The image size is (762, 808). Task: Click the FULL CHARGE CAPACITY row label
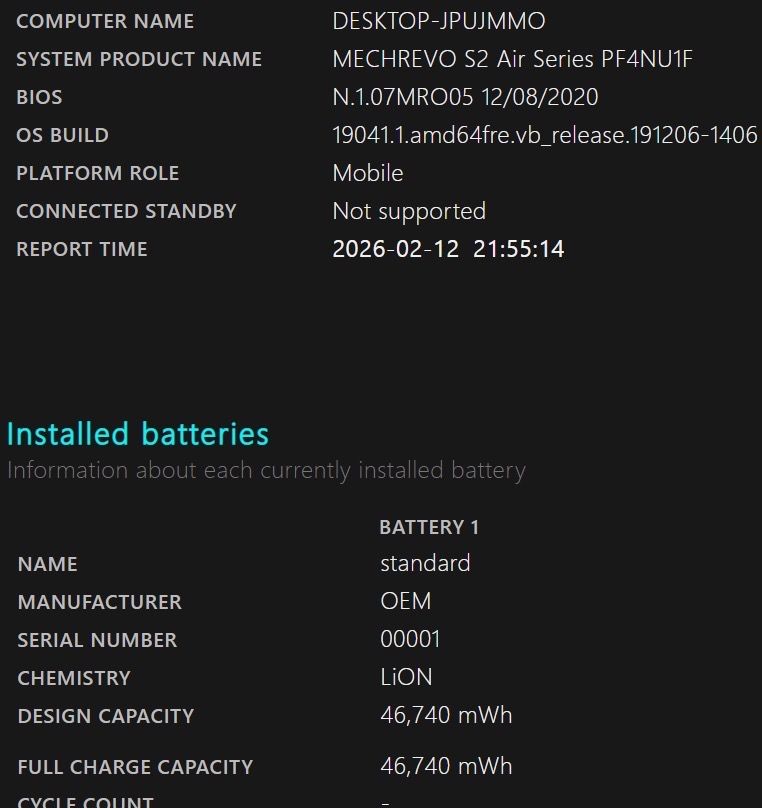pos(135,767)
